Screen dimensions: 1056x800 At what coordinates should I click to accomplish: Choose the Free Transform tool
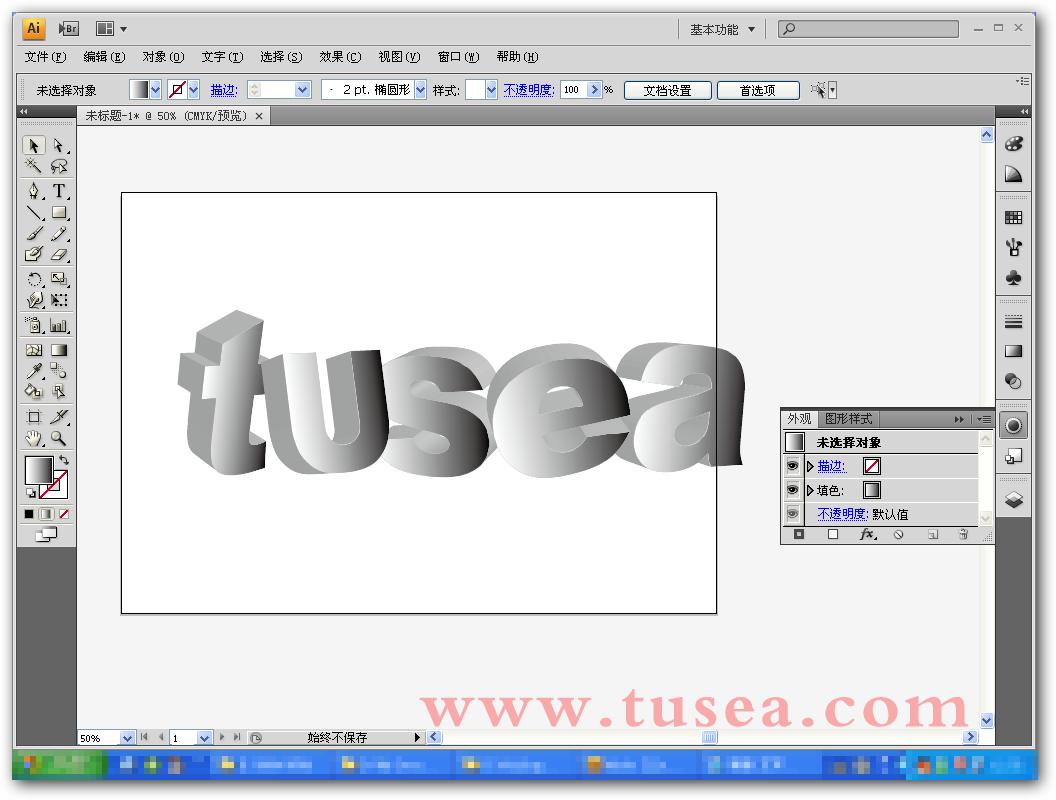click(x=59, y=300)
